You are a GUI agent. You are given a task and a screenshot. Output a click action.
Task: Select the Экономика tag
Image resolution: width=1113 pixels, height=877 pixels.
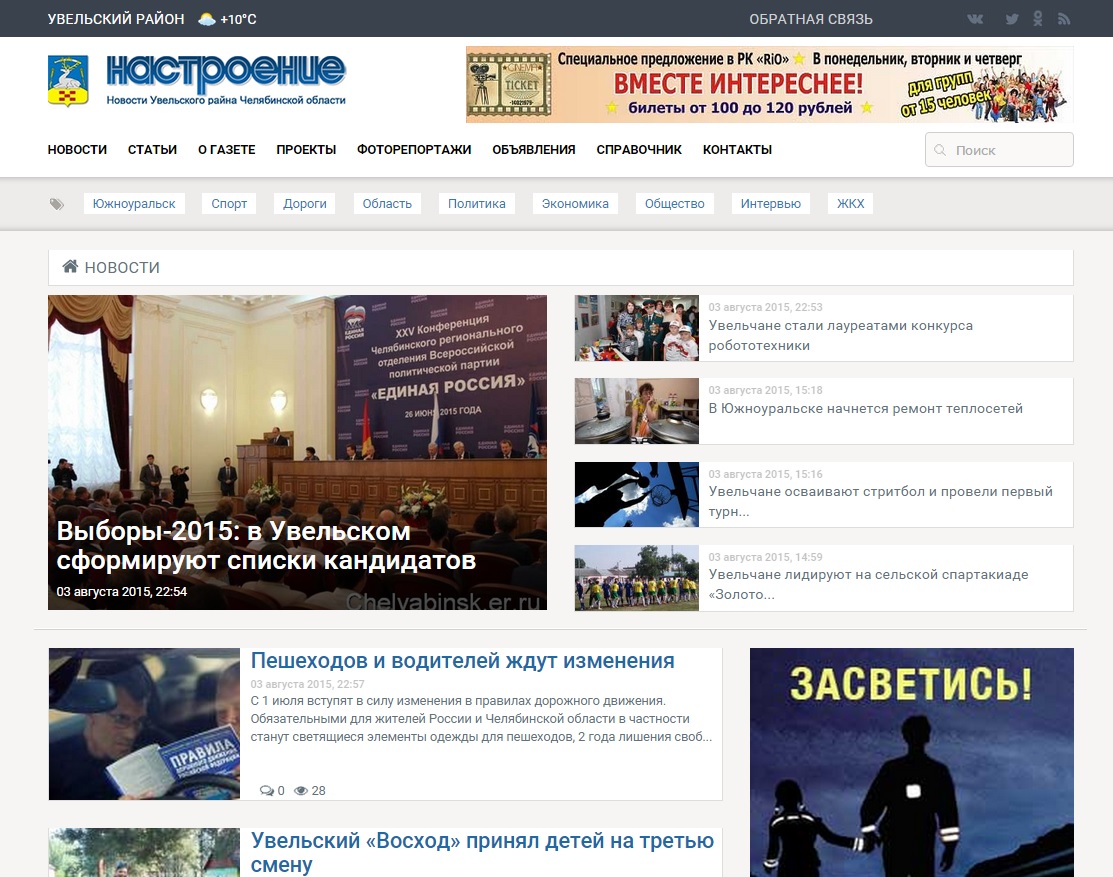pos(575,204)
